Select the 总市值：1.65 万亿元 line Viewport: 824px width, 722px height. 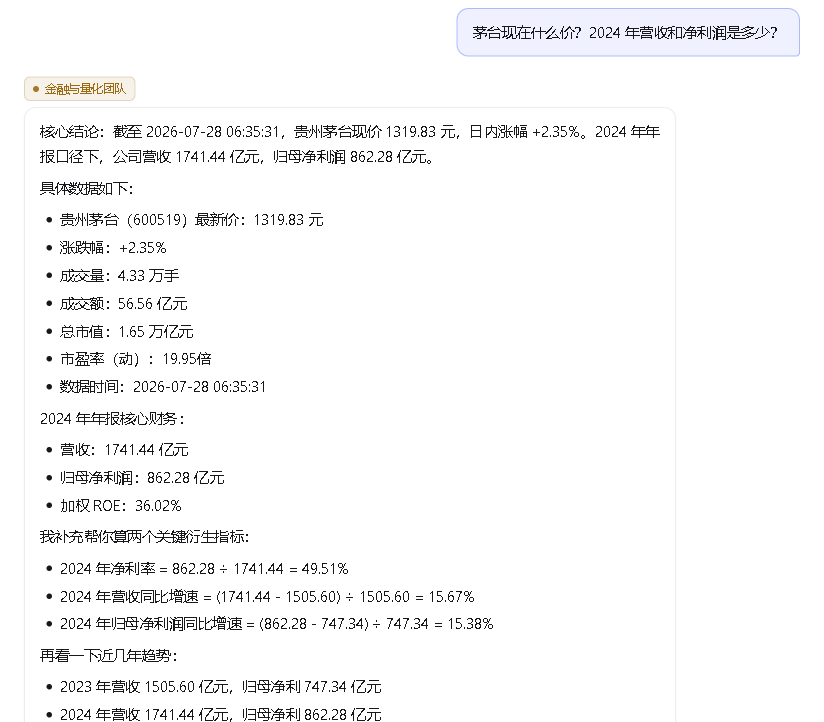point(126,331)
